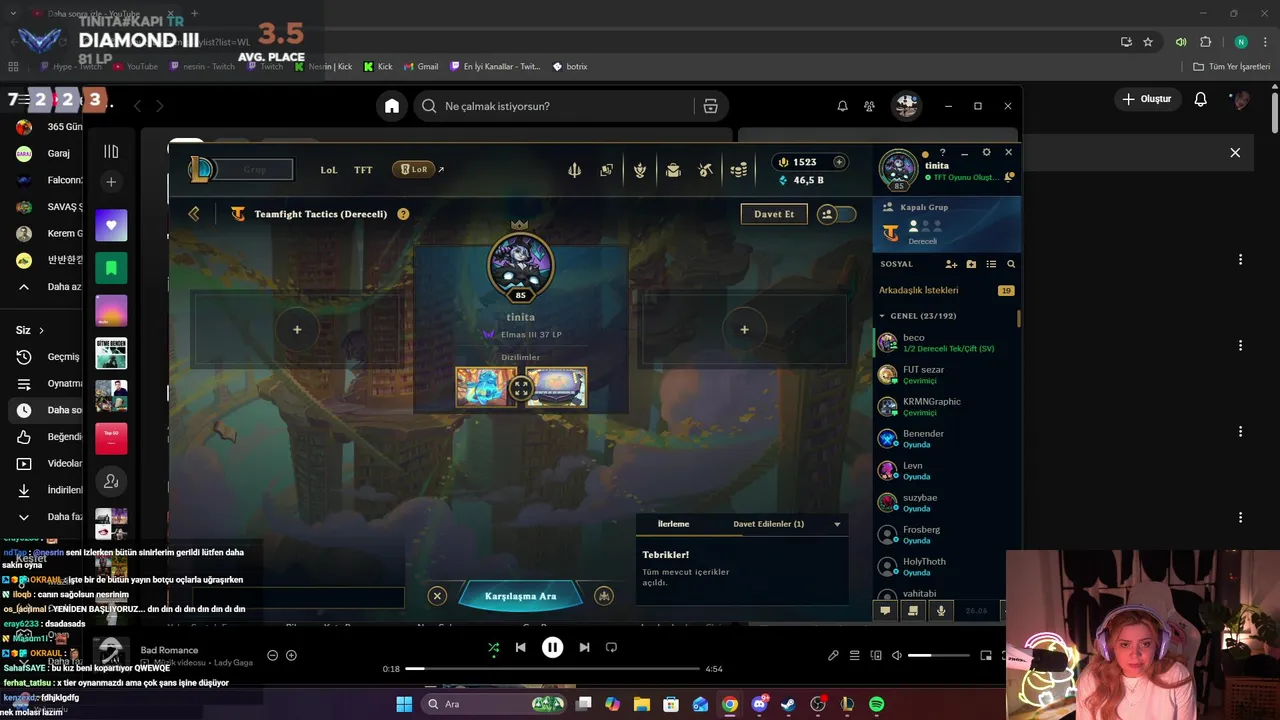Image resolution: width=1280 pixels, height=720 pixels.
Task: Click the help icon beside Teamfight Tactics (Dereceli)
Action: pyautogui.click(x=403, y=214)
